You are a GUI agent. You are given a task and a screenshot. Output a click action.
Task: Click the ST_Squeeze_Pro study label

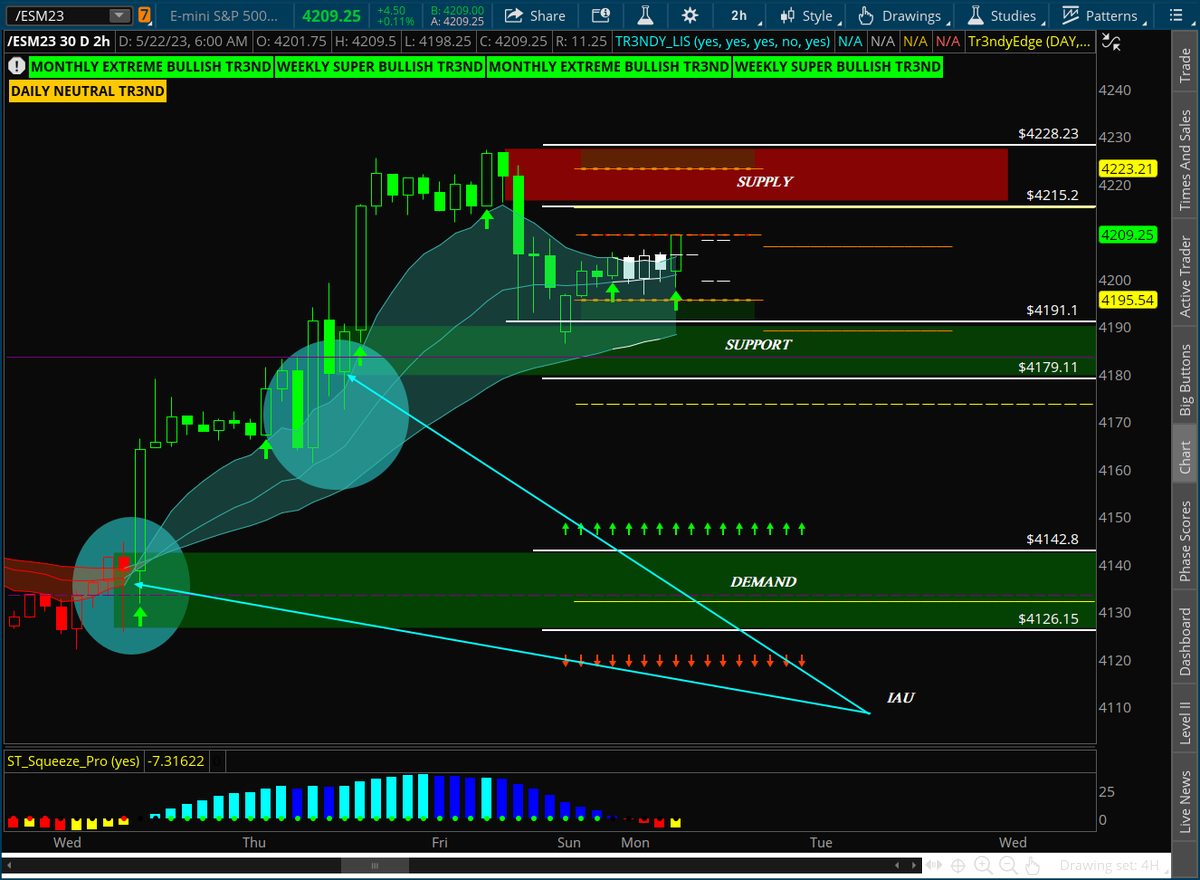point(72,761)
